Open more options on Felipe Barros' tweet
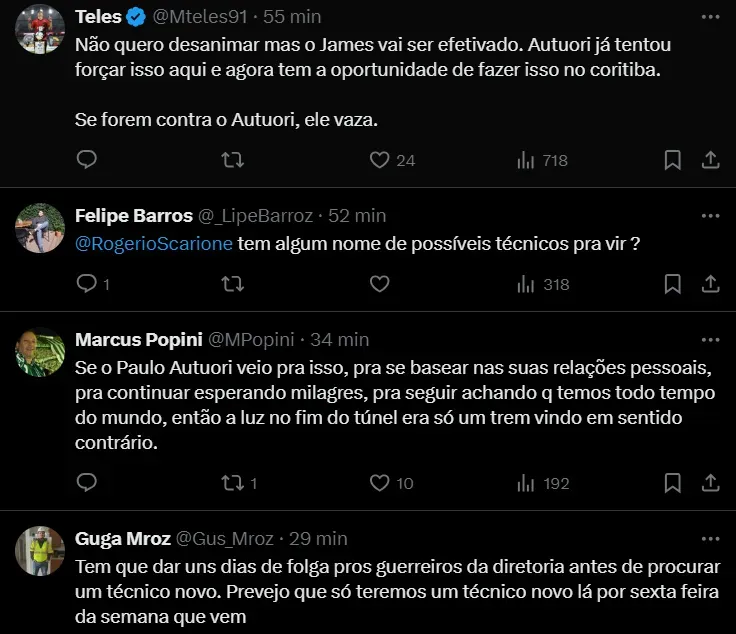736x634 pixels. (x=710, y=216)
